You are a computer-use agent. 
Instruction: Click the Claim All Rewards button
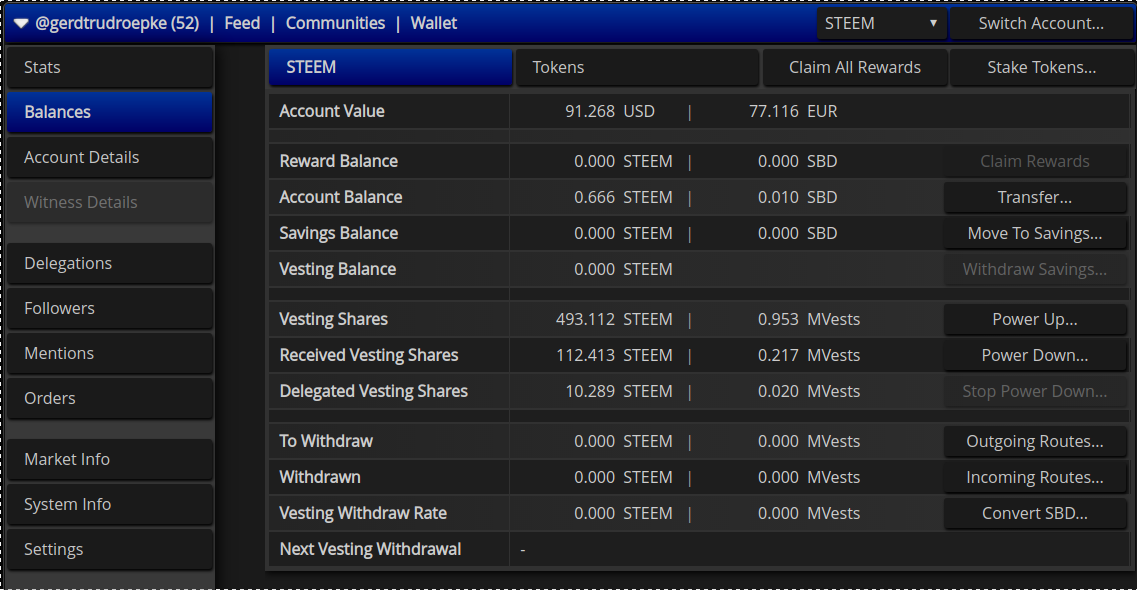[x=855, y=67]
